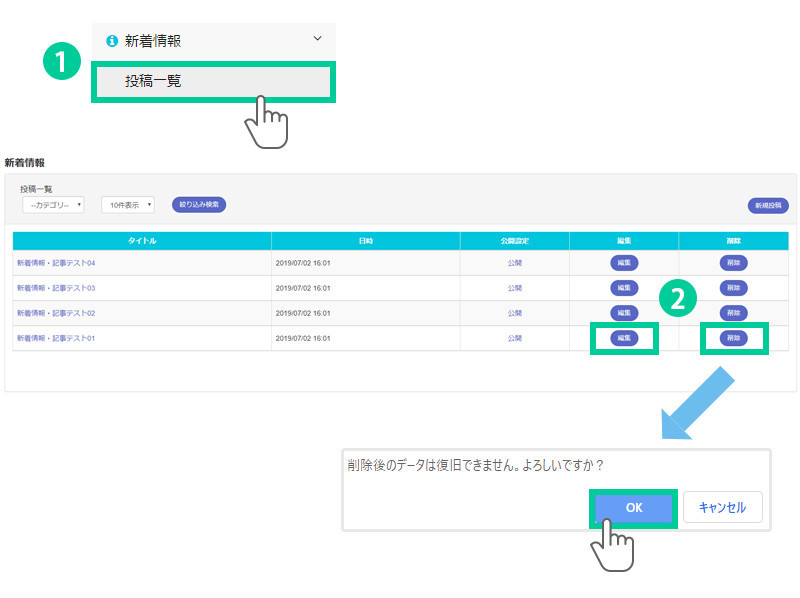Collapse the 新着情報 menu chevron
The width and height of the screenshot is (800, 598).
point(318,39)
